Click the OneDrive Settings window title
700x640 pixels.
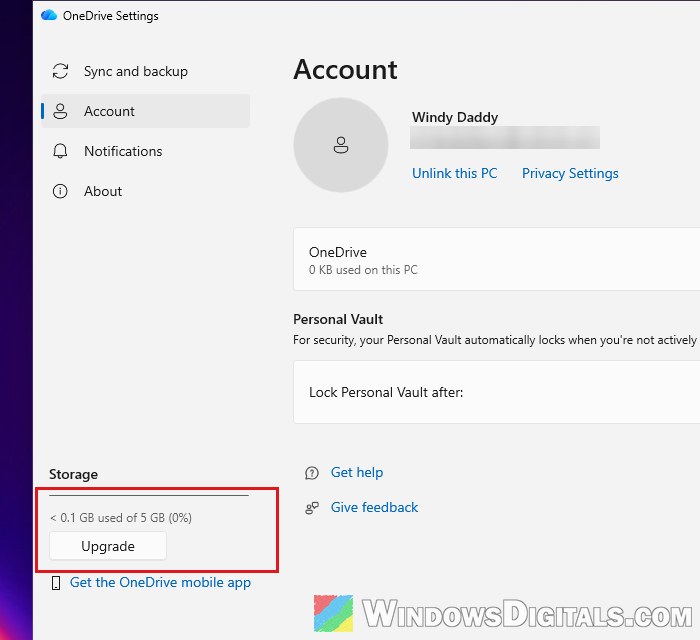(111, 16)
